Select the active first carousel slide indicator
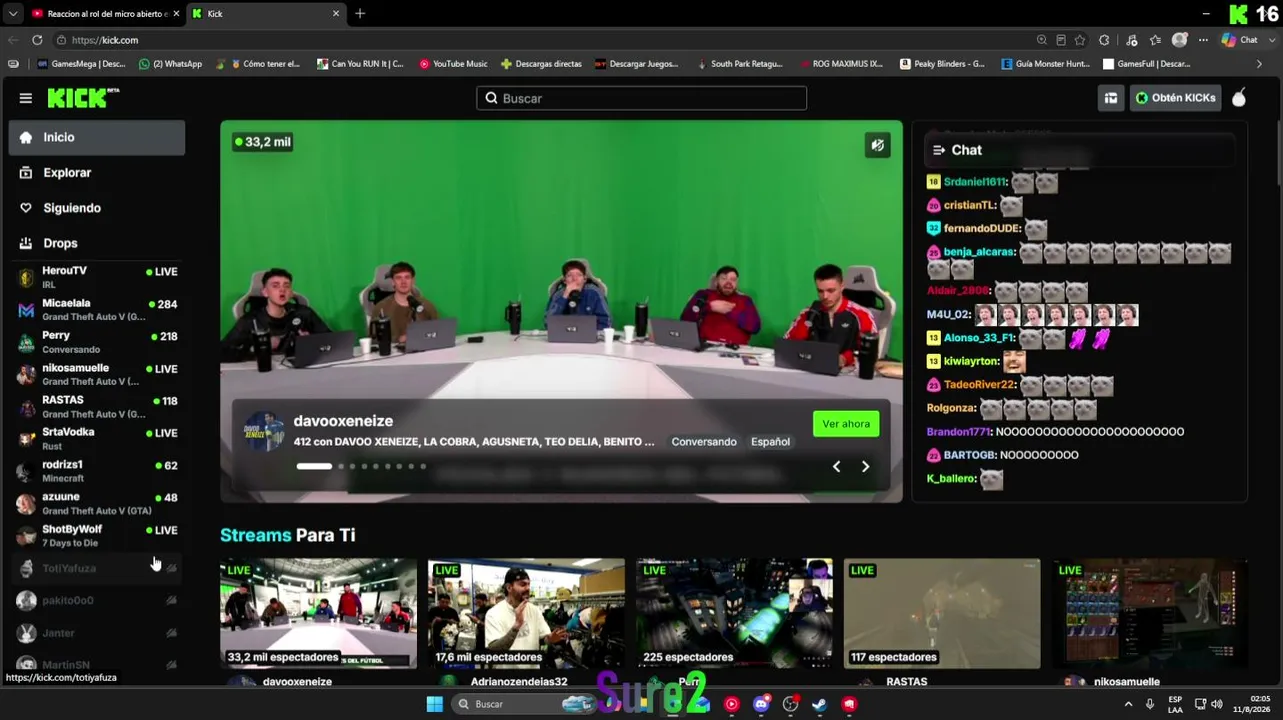This screenshot has height=720, width=1283. tap(314, 466)
